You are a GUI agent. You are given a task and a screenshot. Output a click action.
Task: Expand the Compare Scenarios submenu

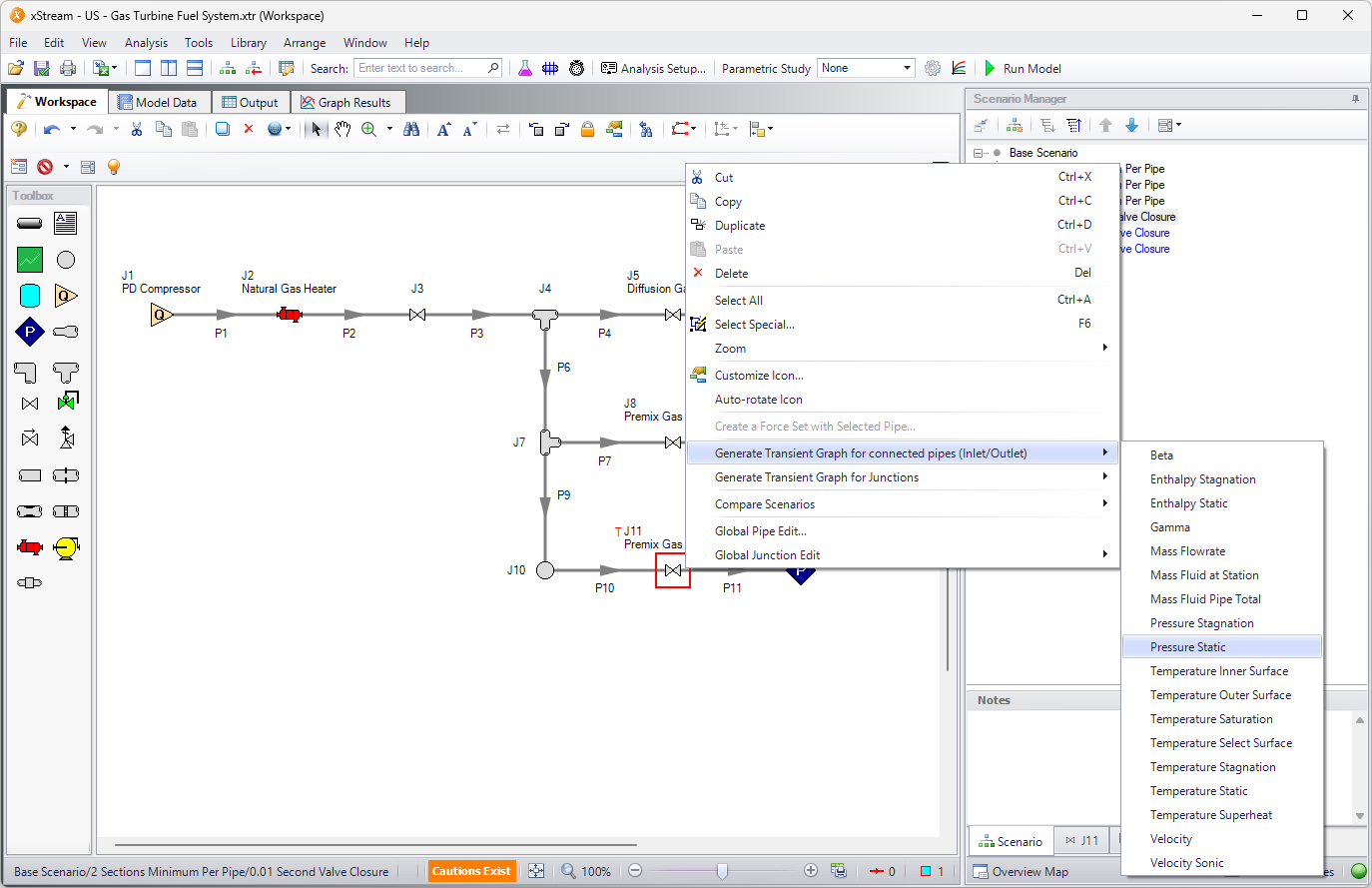click(x=1104, y=503)
